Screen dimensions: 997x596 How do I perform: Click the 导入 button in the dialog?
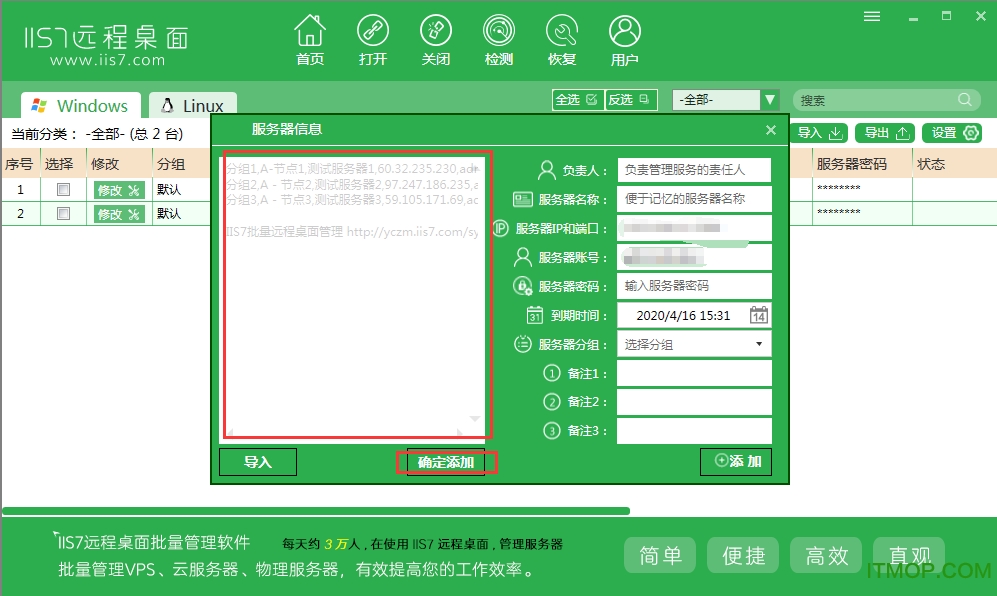[258, 462]
